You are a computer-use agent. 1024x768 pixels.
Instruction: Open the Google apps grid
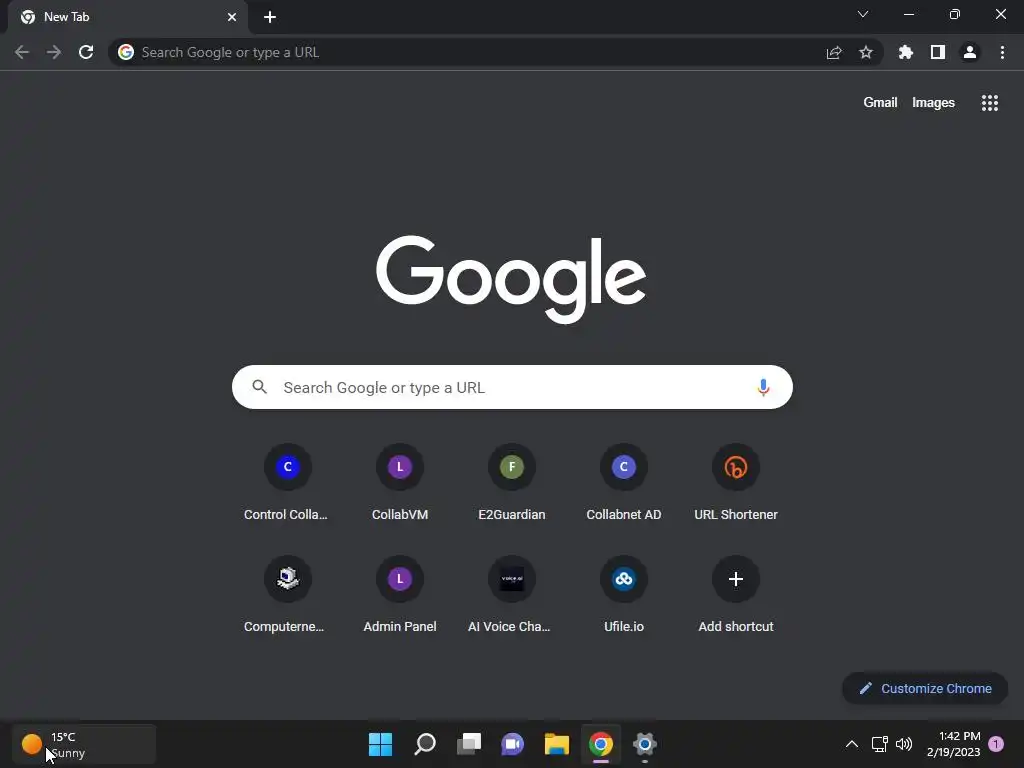990,103
